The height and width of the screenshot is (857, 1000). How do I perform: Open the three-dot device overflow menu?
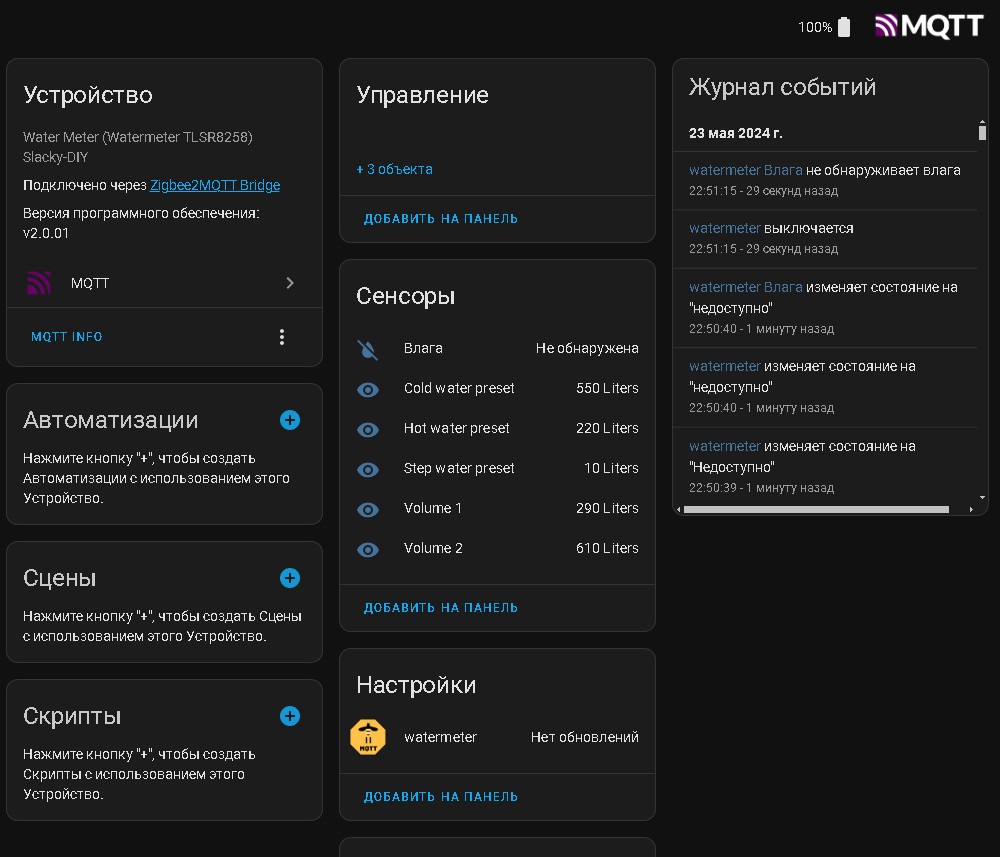pyautogui.click(x=282, y=337)
